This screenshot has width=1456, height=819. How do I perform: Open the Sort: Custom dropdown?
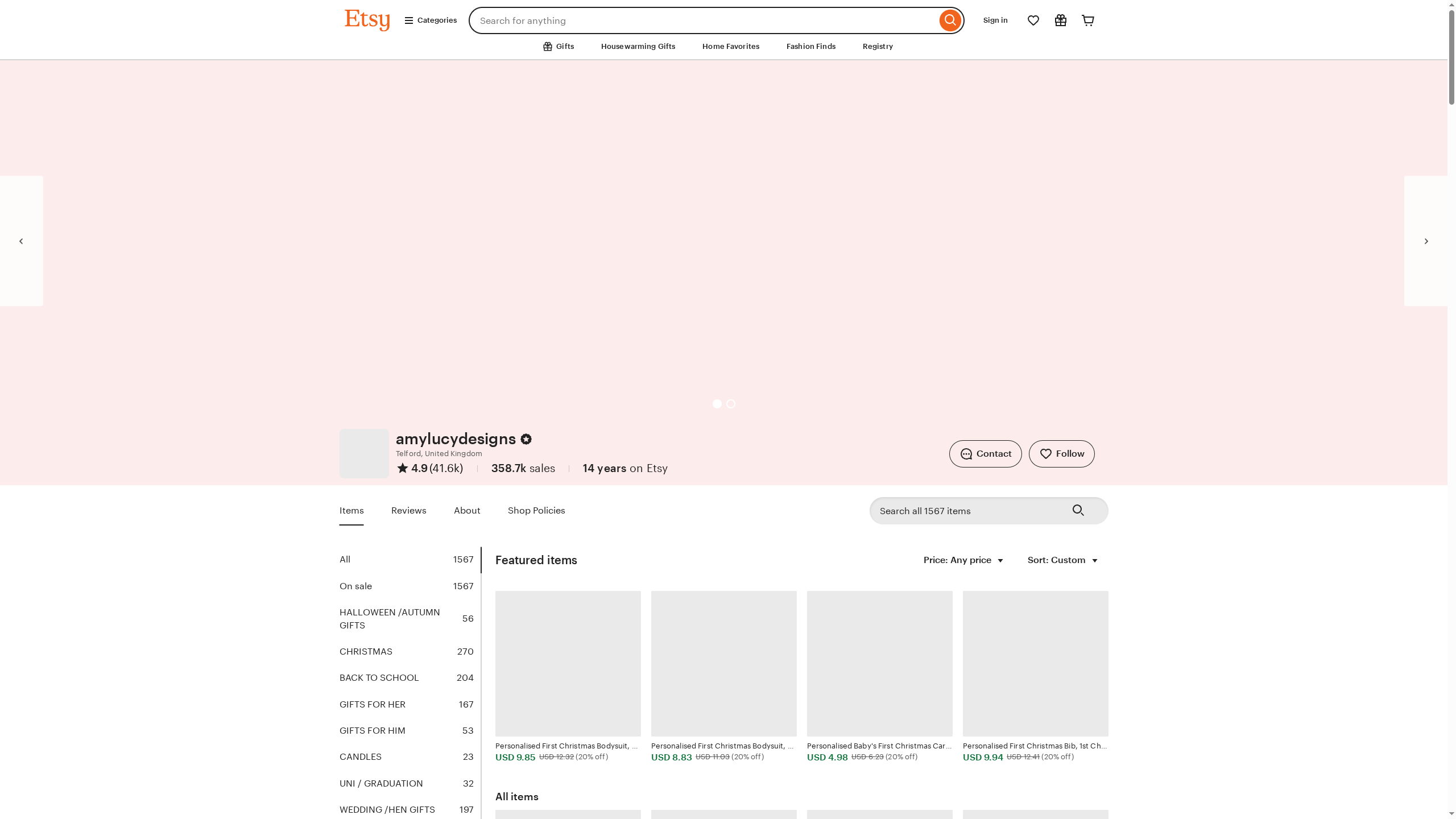pos(1061,560)
